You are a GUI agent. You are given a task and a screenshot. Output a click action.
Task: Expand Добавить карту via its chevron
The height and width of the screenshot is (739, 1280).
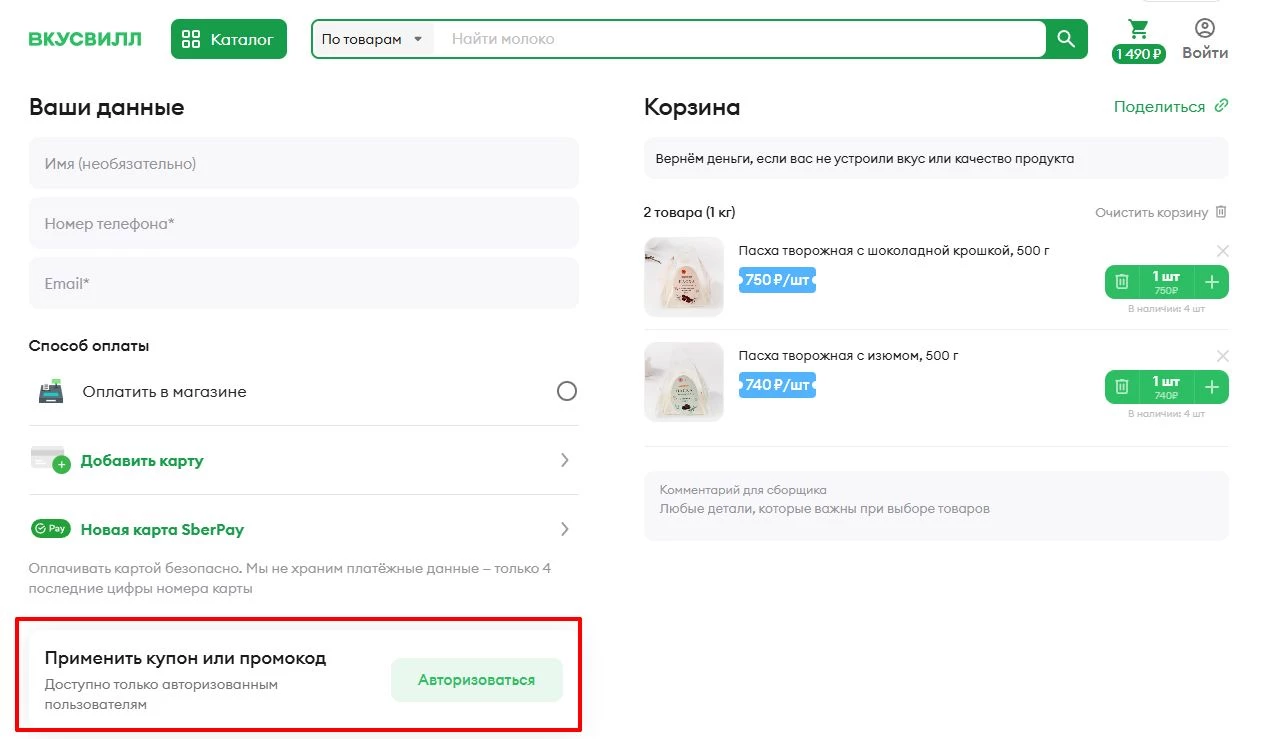coord(565,460)
